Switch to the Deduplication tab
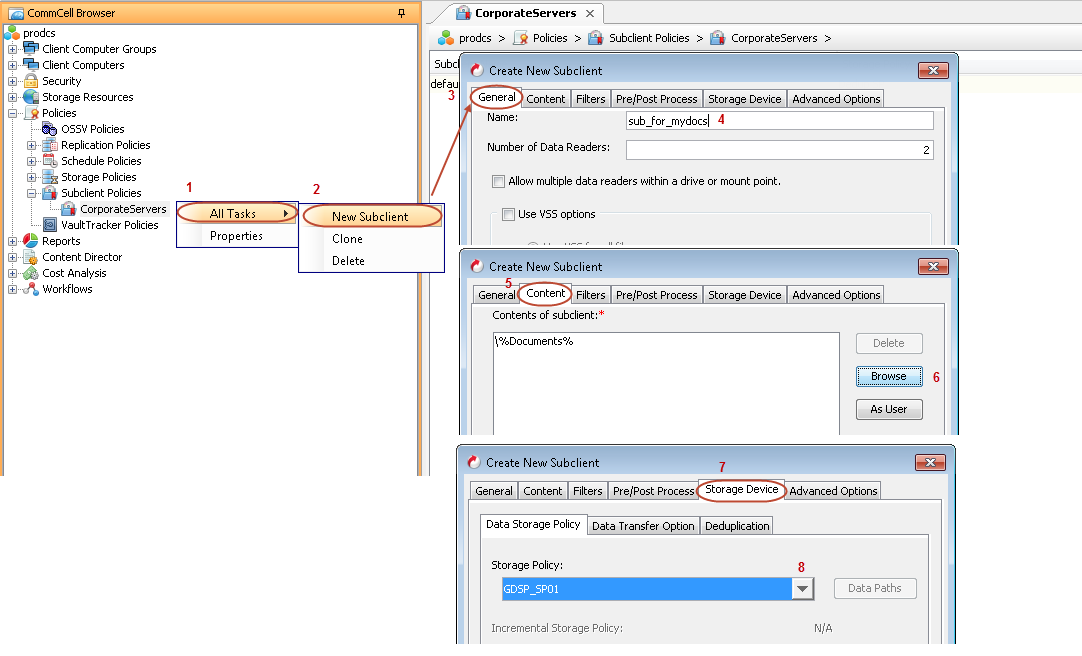The width and height of the screenshot is (1082, 656). [737, 526]
